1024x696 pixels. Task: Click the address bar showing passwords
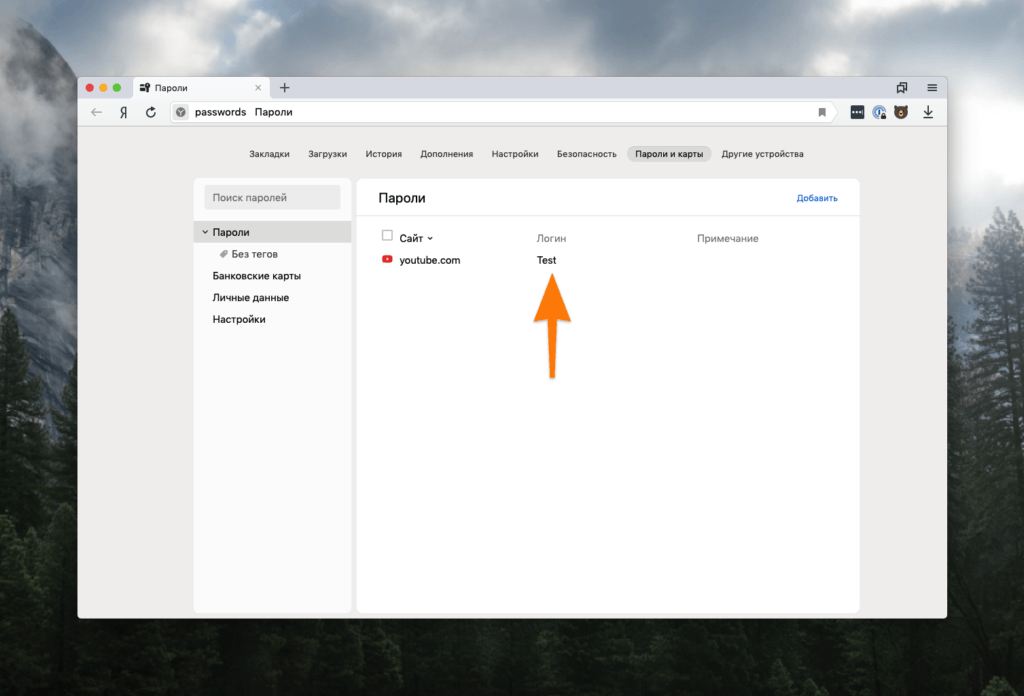coord(503,112)
